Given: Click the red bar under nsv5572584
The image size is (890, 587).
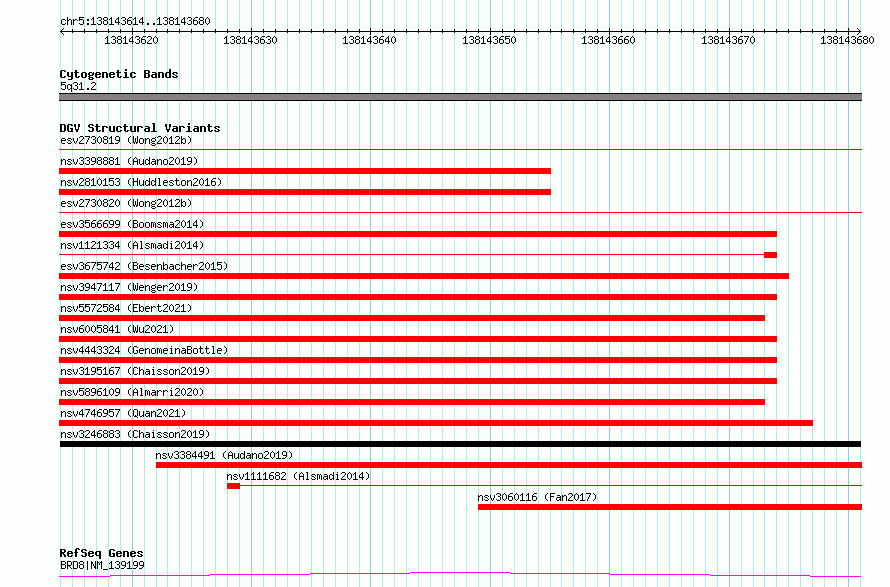Looking at the screenshot, I should coord(412,318).
